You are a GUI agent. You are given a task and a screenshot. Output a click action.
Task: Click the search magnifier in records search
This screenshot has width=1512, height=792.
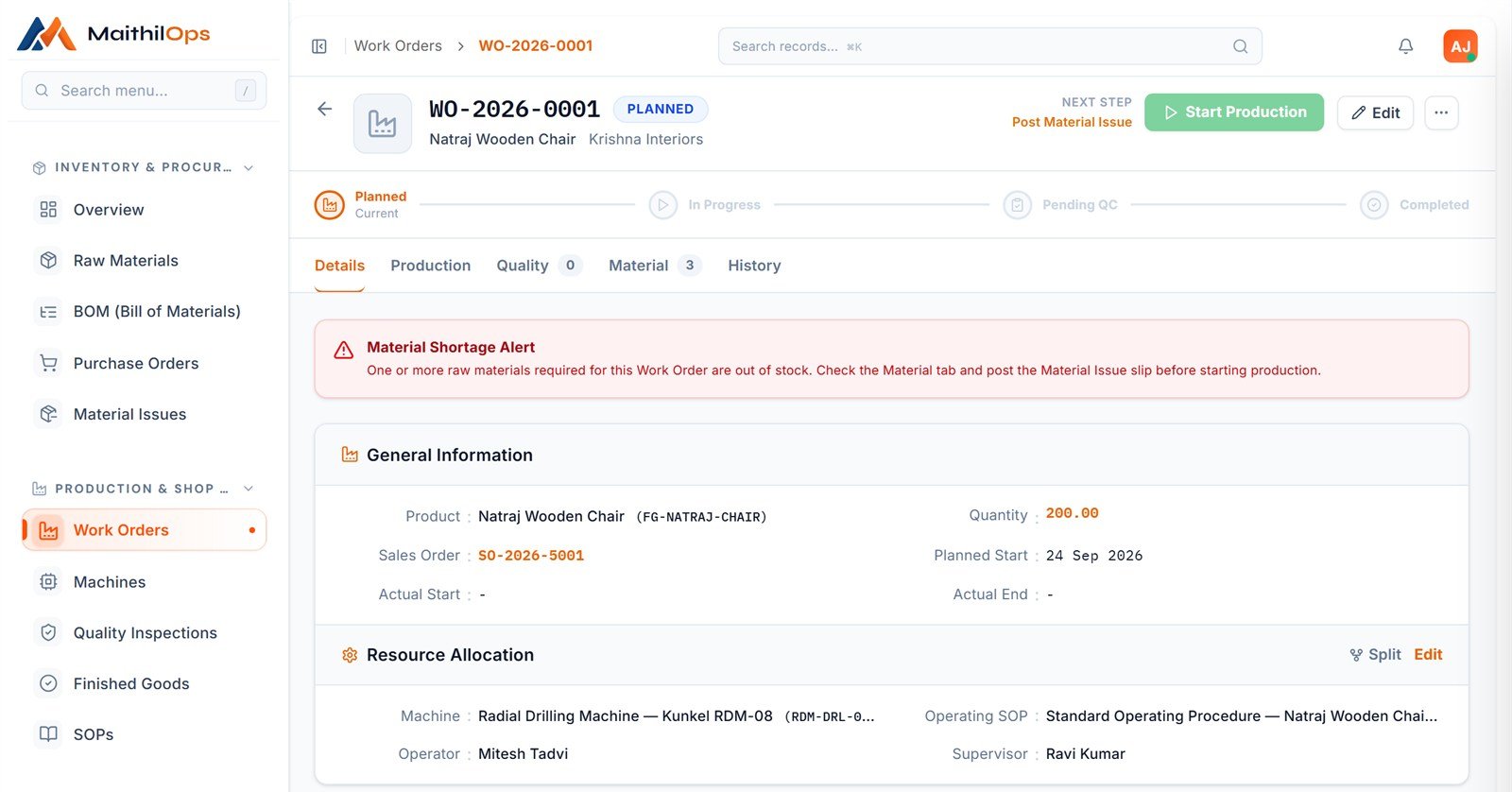point(1241,46)
